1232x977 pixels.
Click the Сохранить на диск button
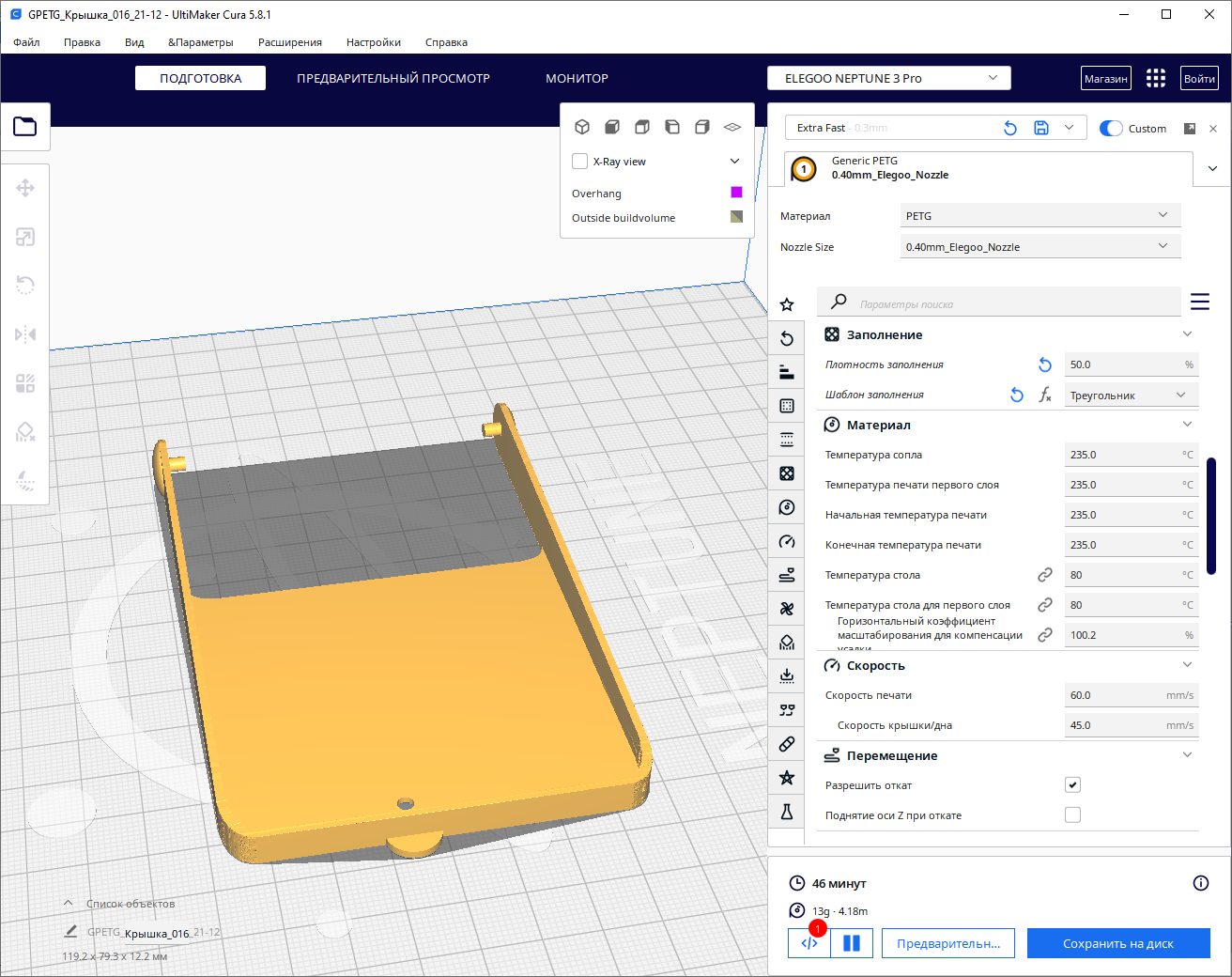point(1117,943)
